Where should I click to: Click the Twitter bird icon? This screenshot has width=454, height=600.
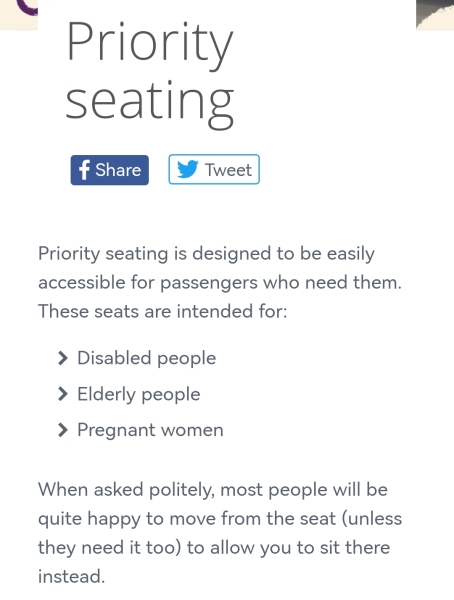188,169
